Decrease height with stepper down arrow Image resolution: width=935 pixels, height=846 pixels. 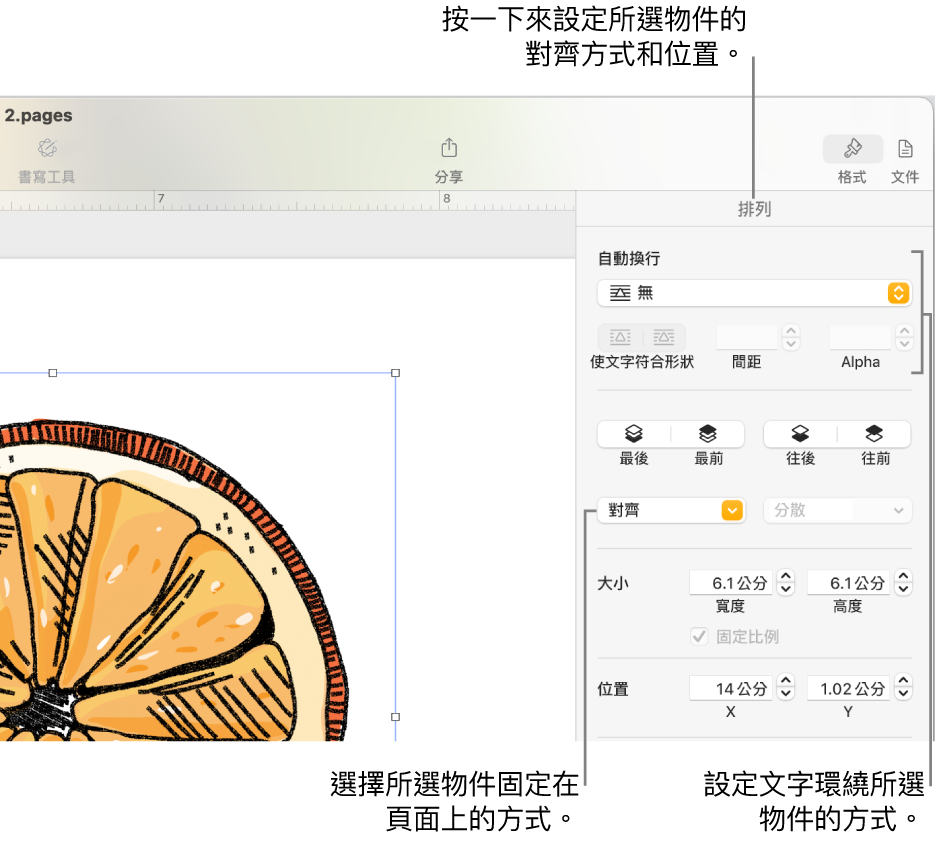coord(903,589)
